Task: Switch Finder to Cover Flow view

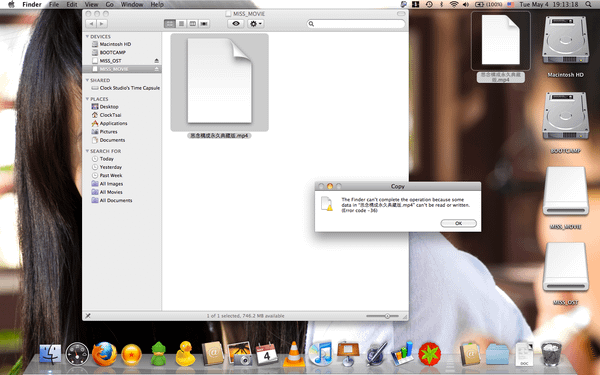Action: (204, 24)
